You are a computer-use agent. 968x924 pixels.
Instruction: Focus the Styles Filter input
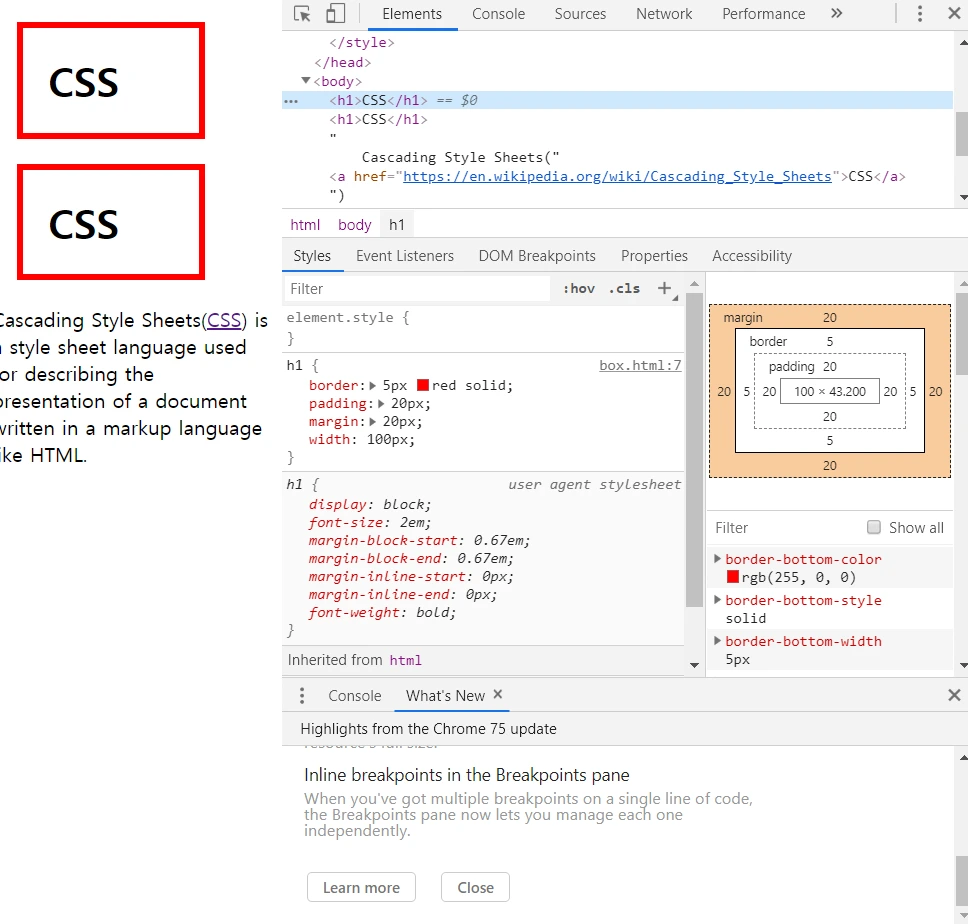tap(417, 288)
